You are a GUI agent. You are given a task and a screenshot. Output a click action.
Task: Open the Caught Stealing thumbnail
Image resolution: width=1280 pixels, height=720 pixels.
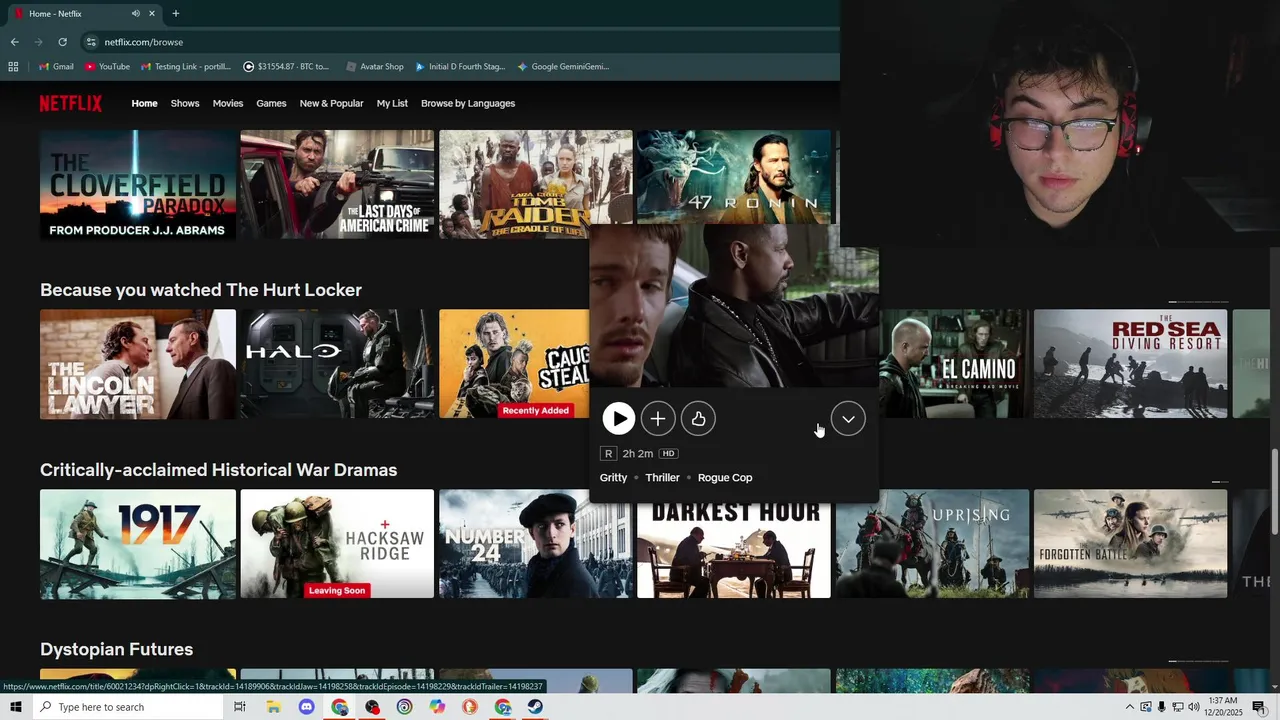pyautogui.click(x=514, y=364)
